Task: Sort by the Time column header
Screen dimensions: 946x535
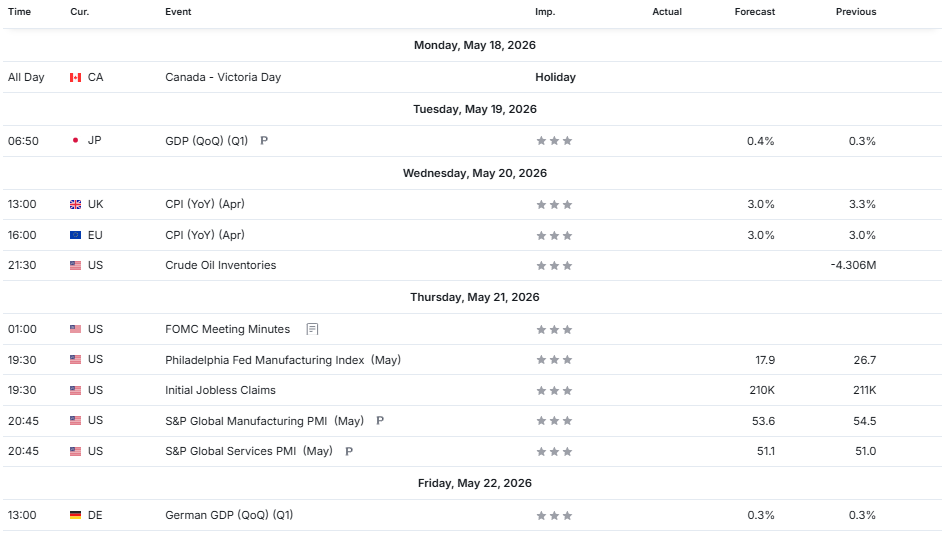Action: [19, 12]
